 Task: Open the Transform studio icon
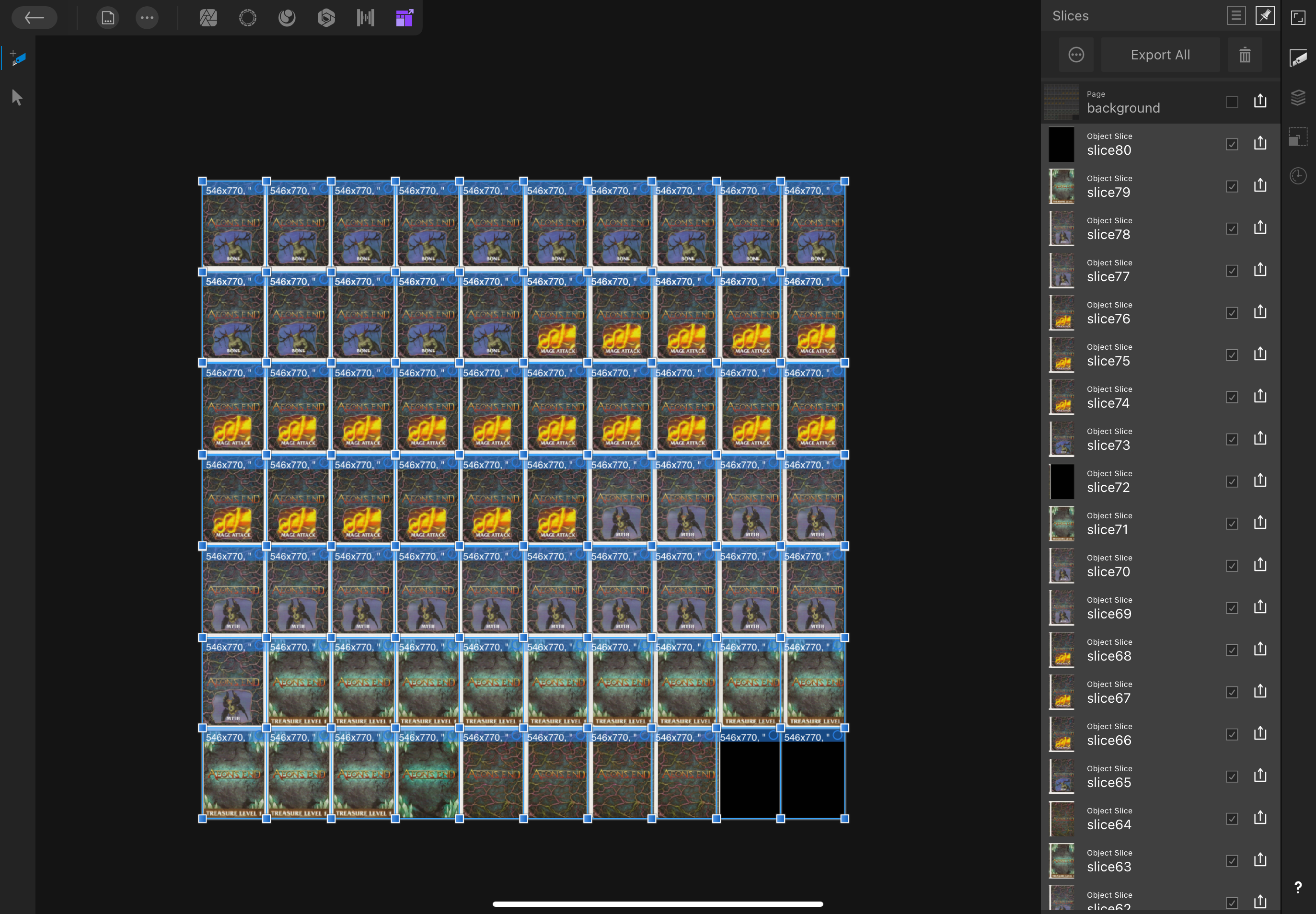pos(1298,137)
